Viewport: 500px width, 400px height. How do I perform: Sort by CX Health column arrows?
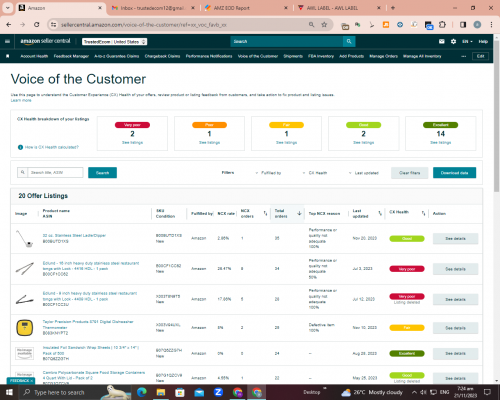tap(423, 213)
